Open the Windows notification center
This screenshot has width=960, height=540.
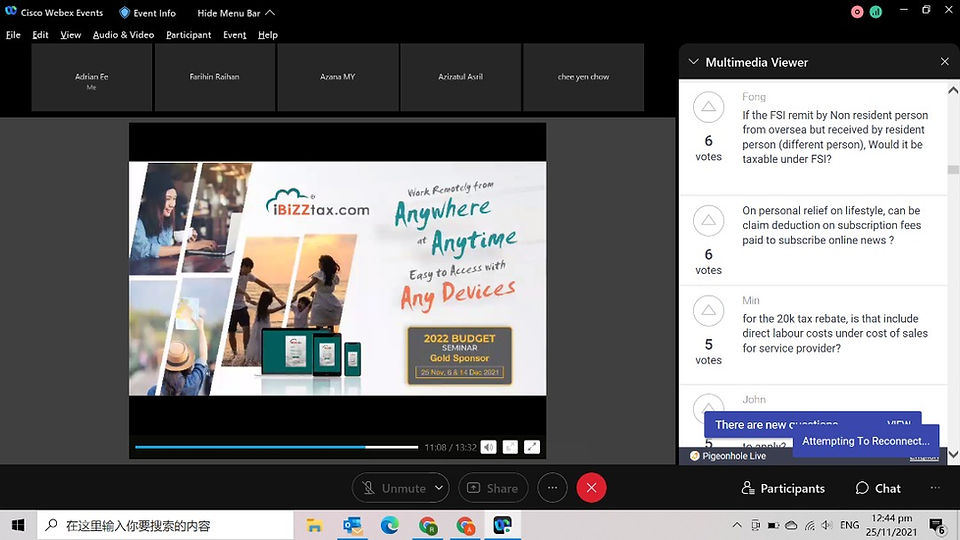[937, 525]
